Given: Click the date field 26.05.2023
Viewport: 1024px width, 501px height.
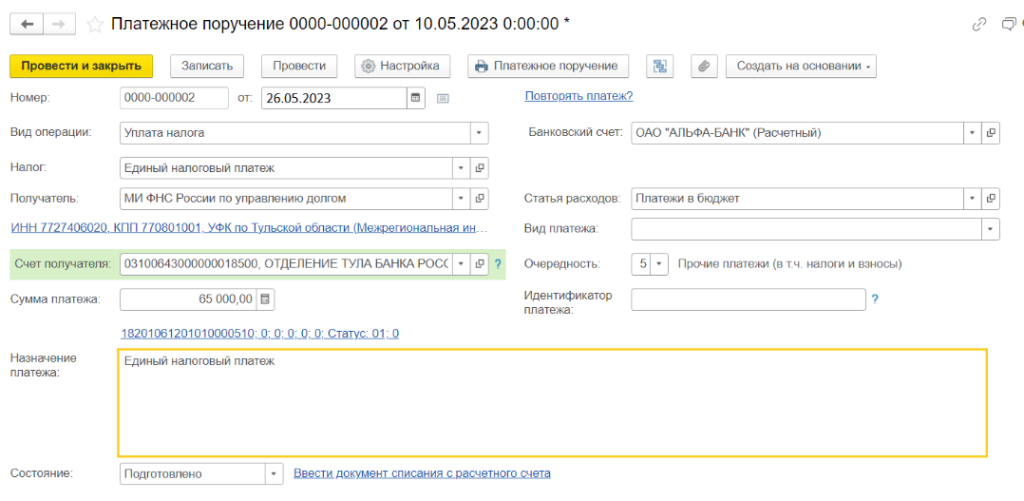Looking at the screenshot, I should pos(334,98).
